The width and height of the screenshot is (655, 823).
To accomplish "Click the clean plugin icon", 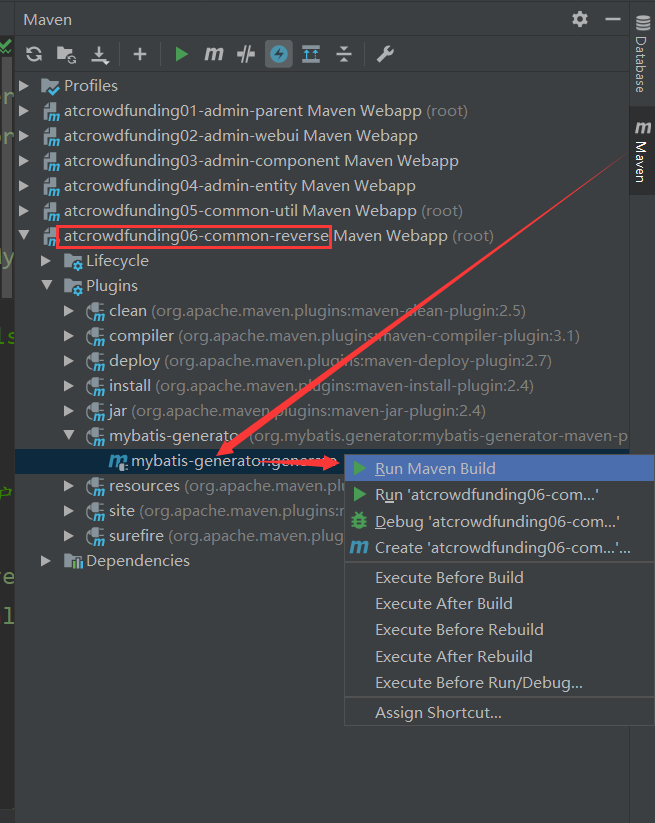I will tap(96, 312).
